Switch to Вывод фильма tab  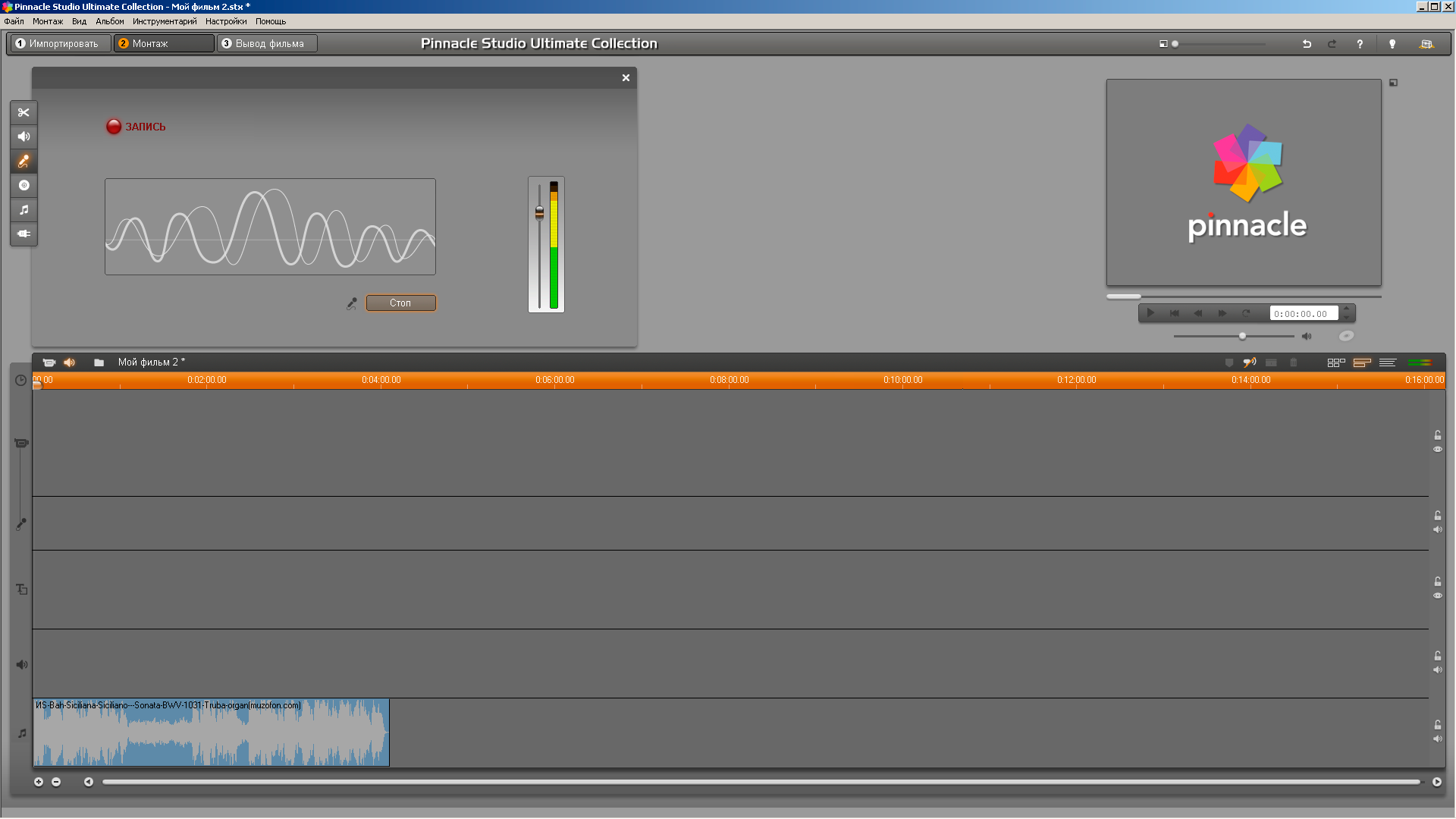point(268,44)
